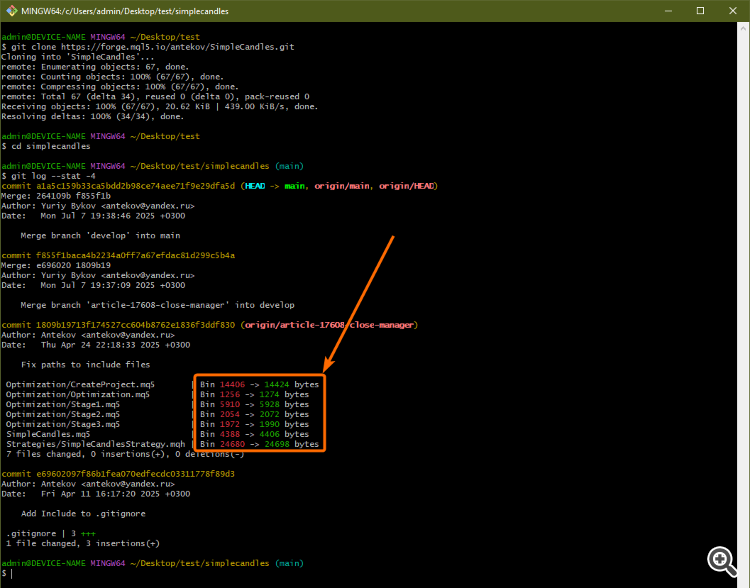This screenshot has width=750, height=588.
Task: Click 'Bin 24680 -> 24698 bytes' value
Action: [x=259, y=444]
